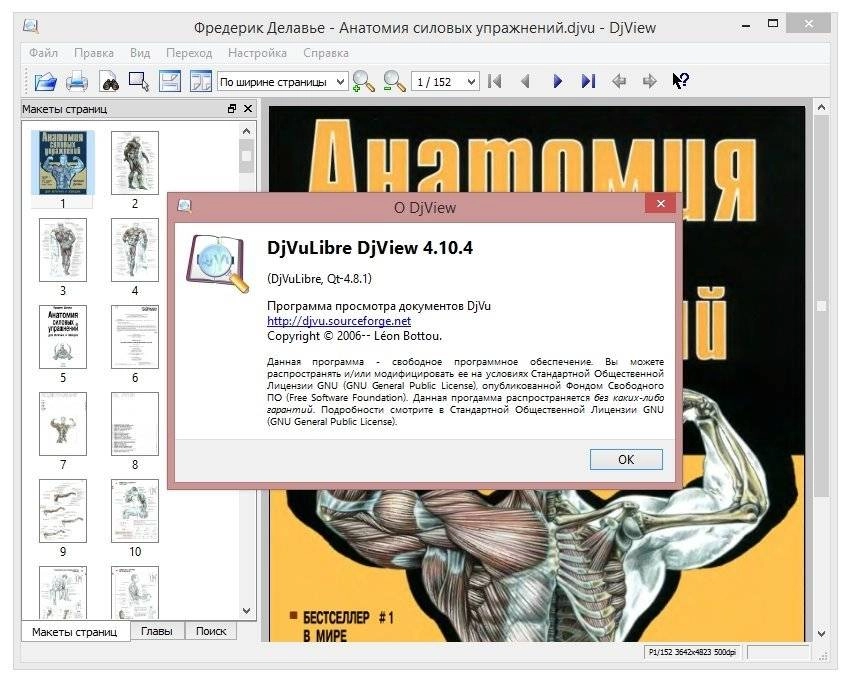
Task: Toggle side-by-side pages layout icon
Action: (x=201, y=82)
